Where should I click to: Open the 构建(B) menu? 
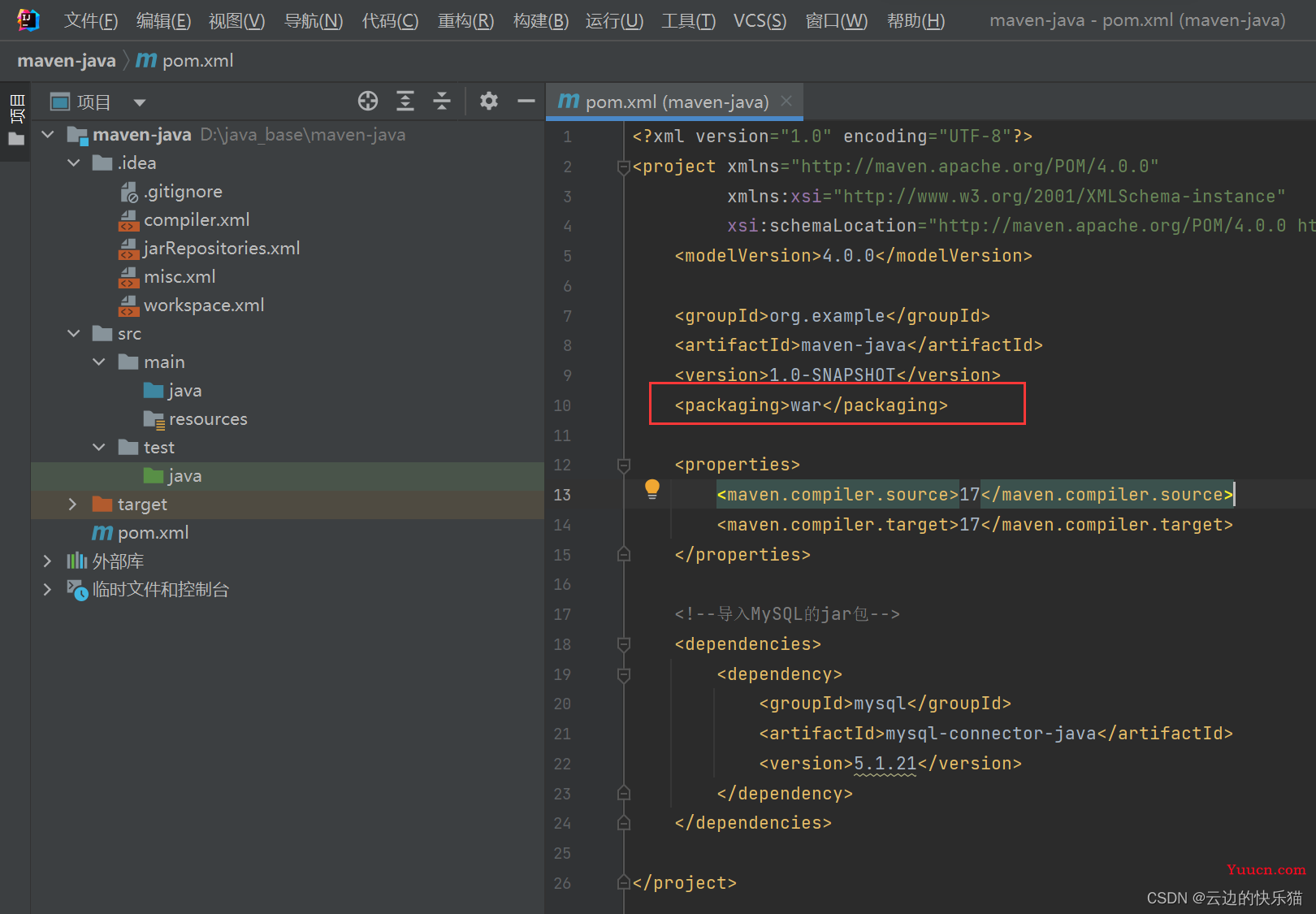[541, 20]
